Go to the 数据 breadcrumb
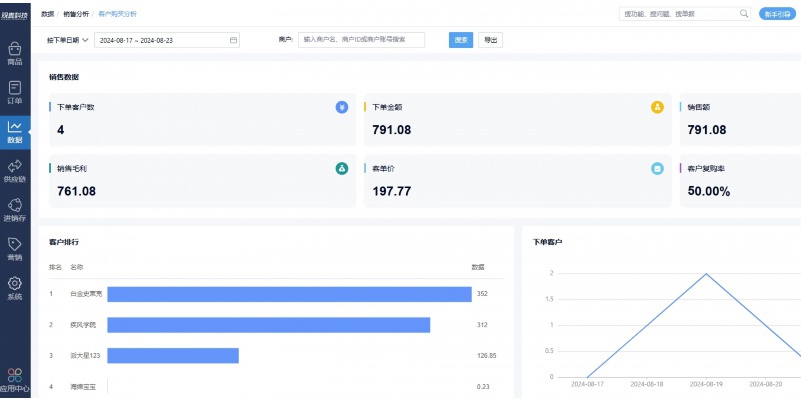The width and height of the screenshot is (801, 401). (48, 14)
